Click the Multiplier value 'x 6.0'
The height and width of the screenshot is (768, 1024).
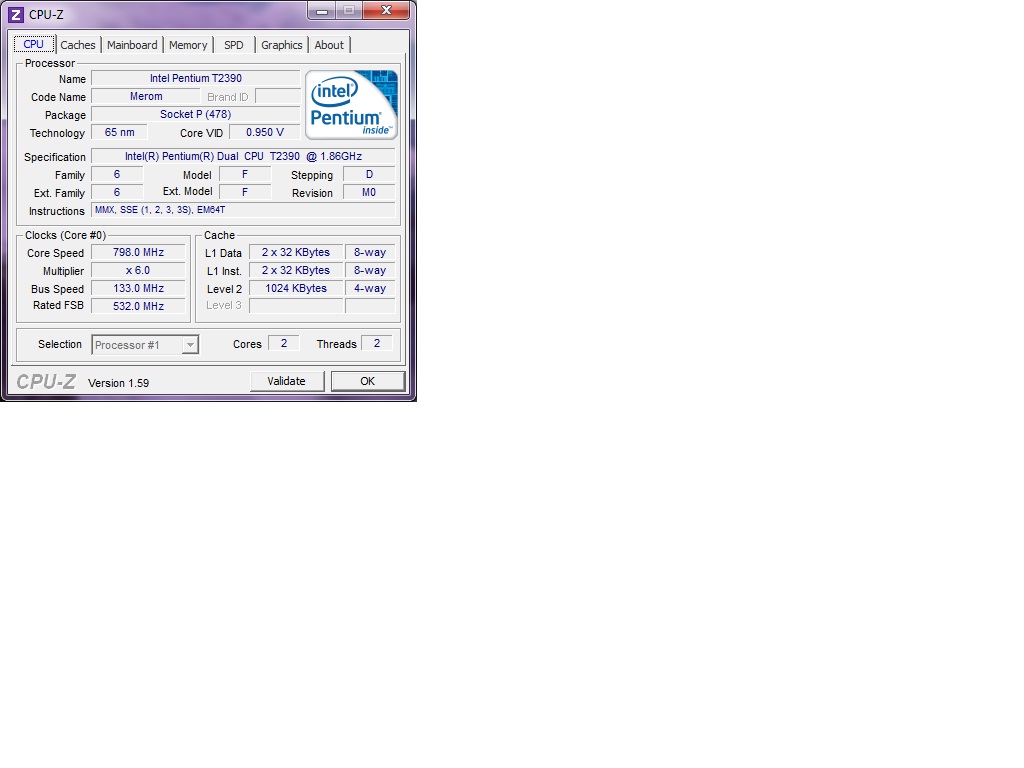pyautogui.click(x=138, y=270)
